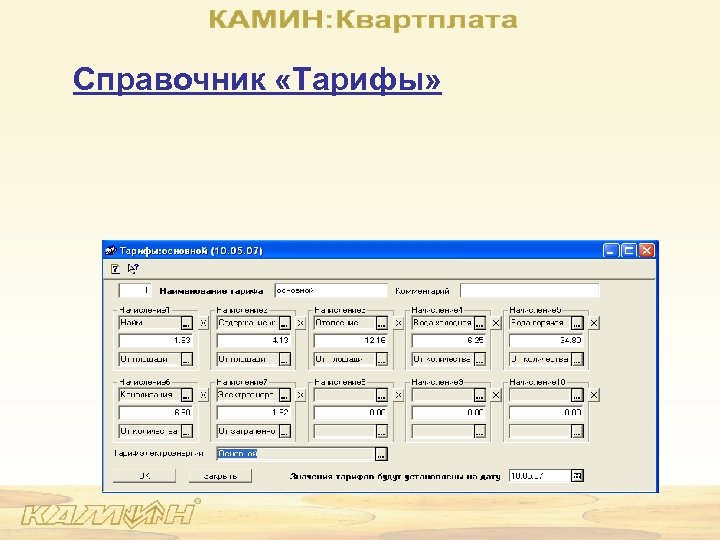720x540 pixels.
Task: Clear Начисление10 with its X button
Action: [594, 395]
